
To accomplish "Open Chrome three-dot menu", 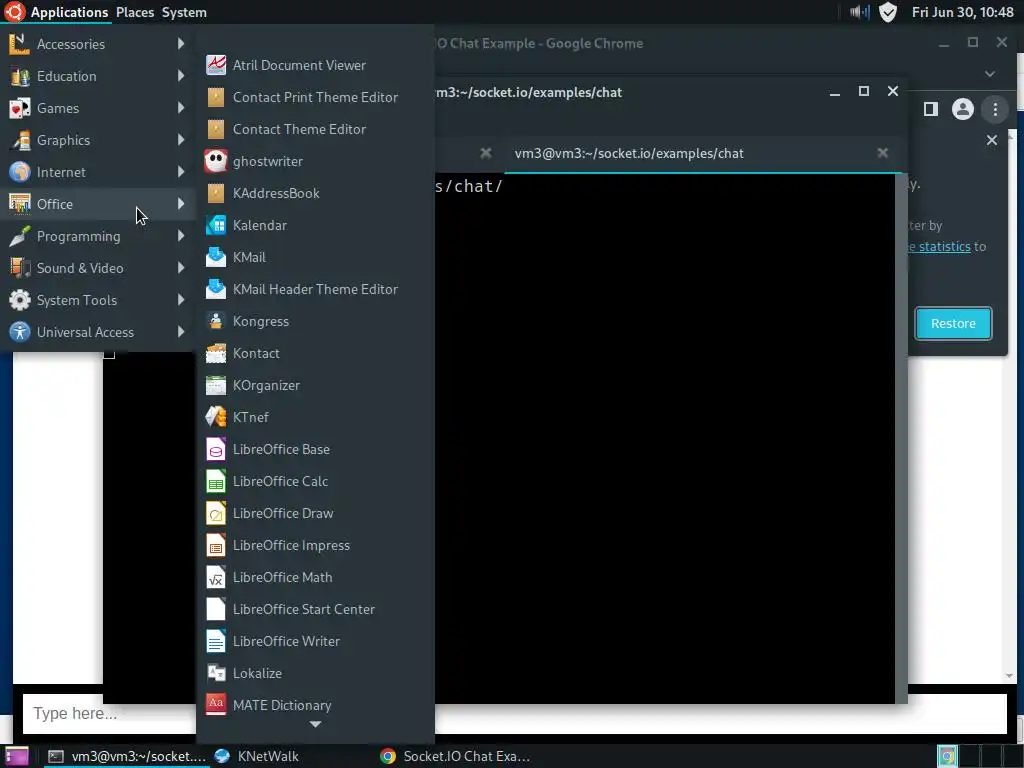I will pyautogui.click(x=995, y=109).
